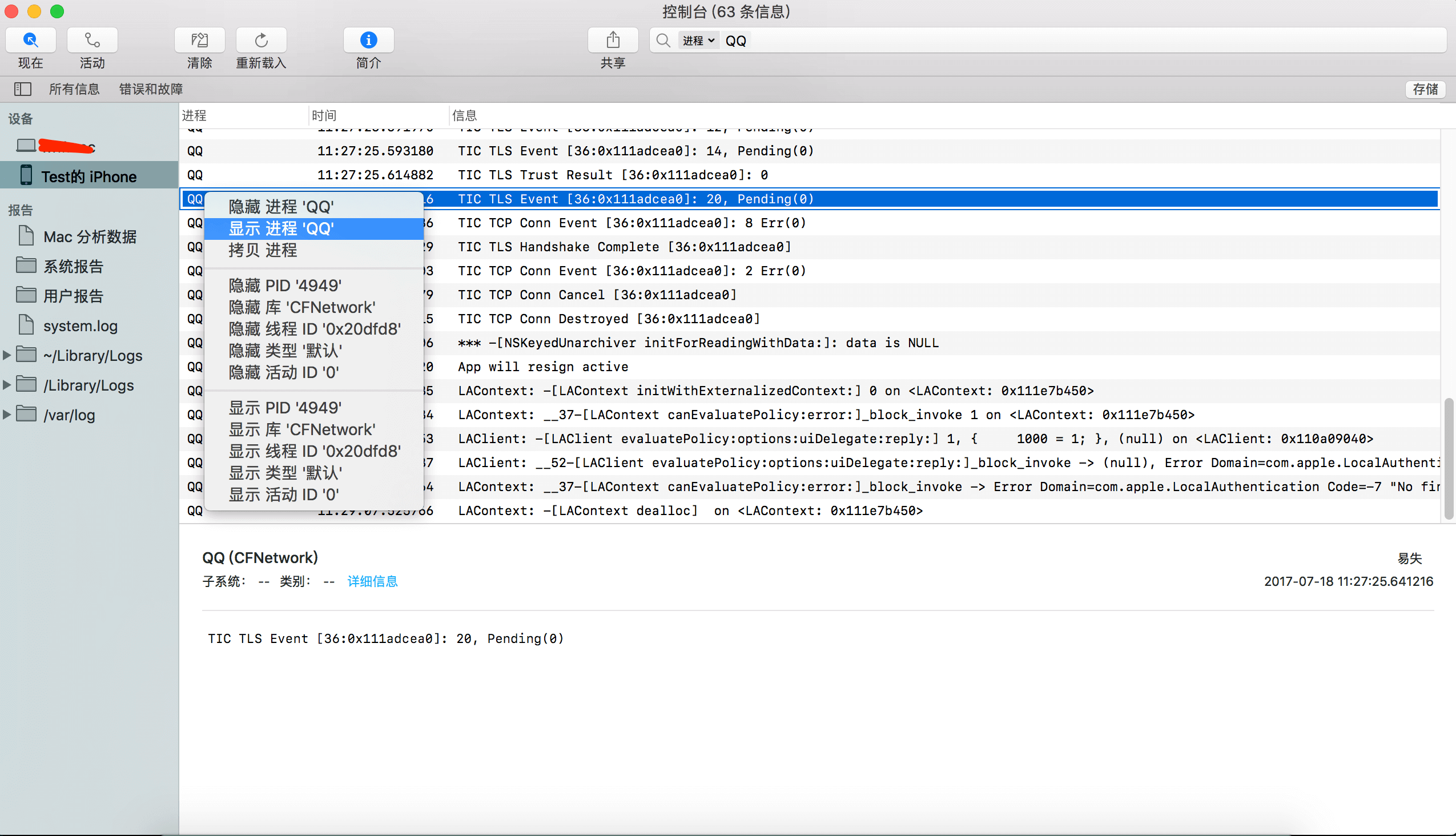Switch to 错误和故障 filter tab

[x=150, y=89]
